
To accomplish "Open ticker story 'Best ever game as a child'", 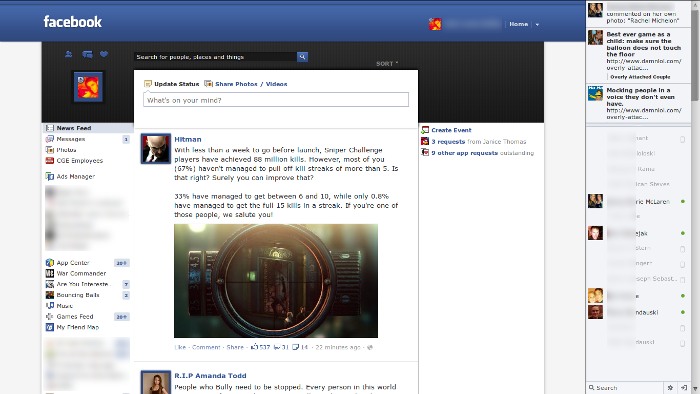I will click(x=638, y=54).
